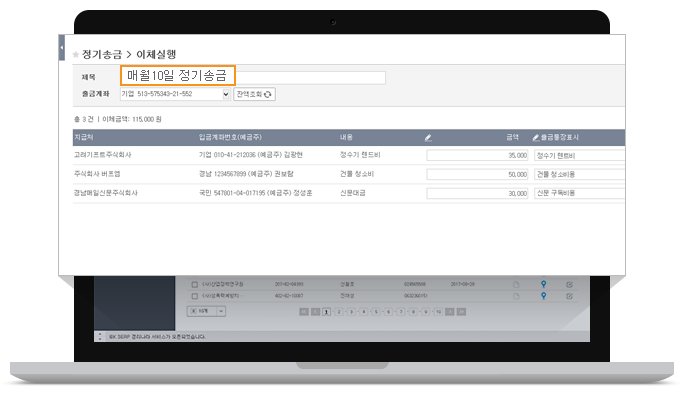
Task: Open document icon on 402-82-10067 row
Action: point(516,296)
